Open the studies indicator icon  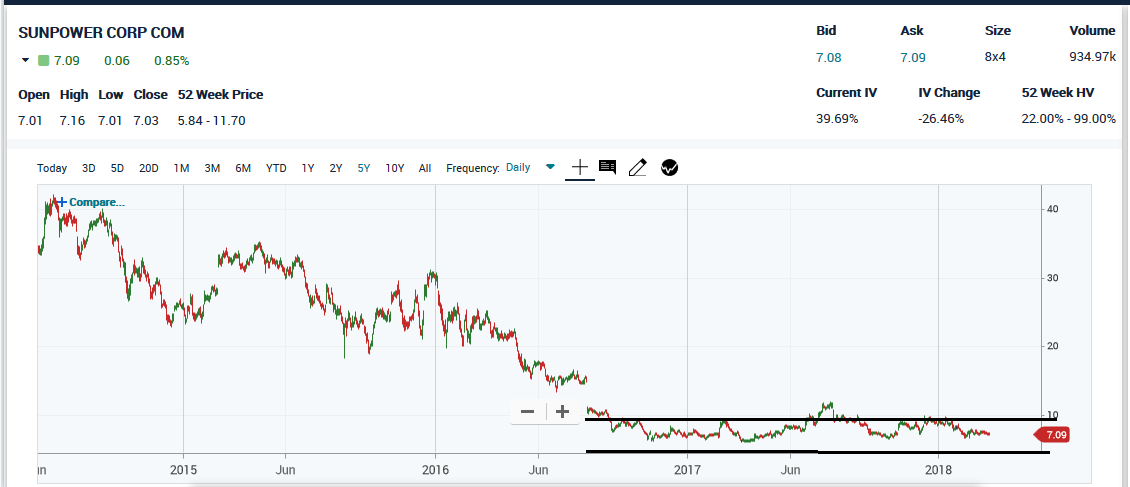click(669, 168)
